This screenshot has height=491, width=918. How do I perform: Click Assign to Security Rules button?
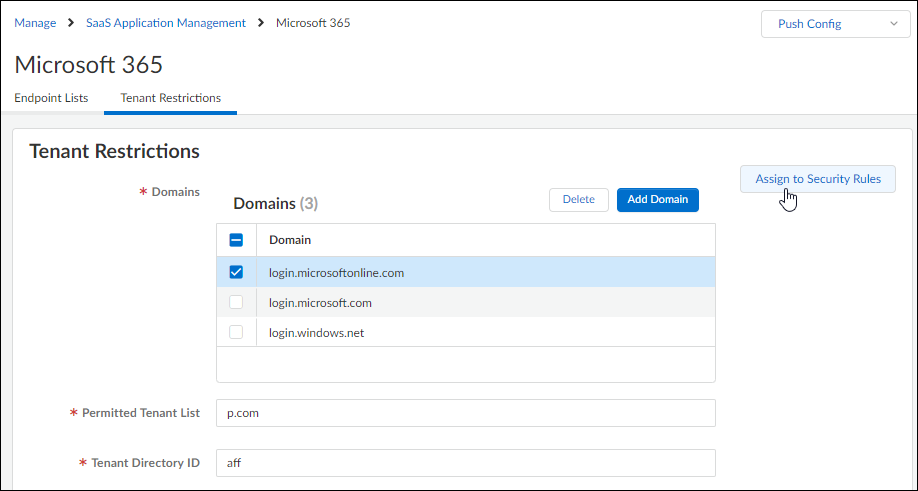(x=817, y=179)
